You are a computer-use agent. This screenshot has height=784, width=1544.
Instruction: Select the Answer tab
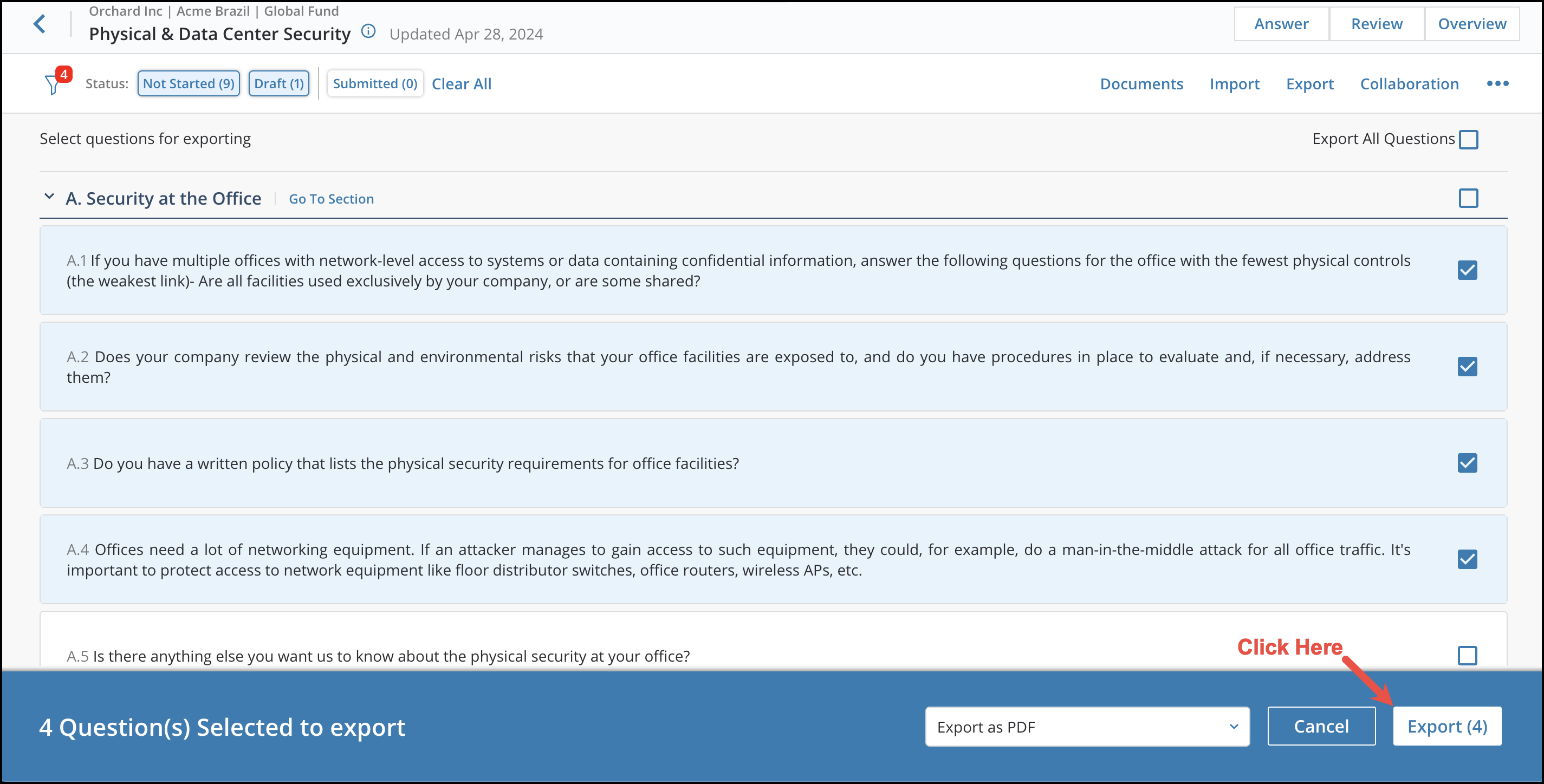tap(1281, 23)
